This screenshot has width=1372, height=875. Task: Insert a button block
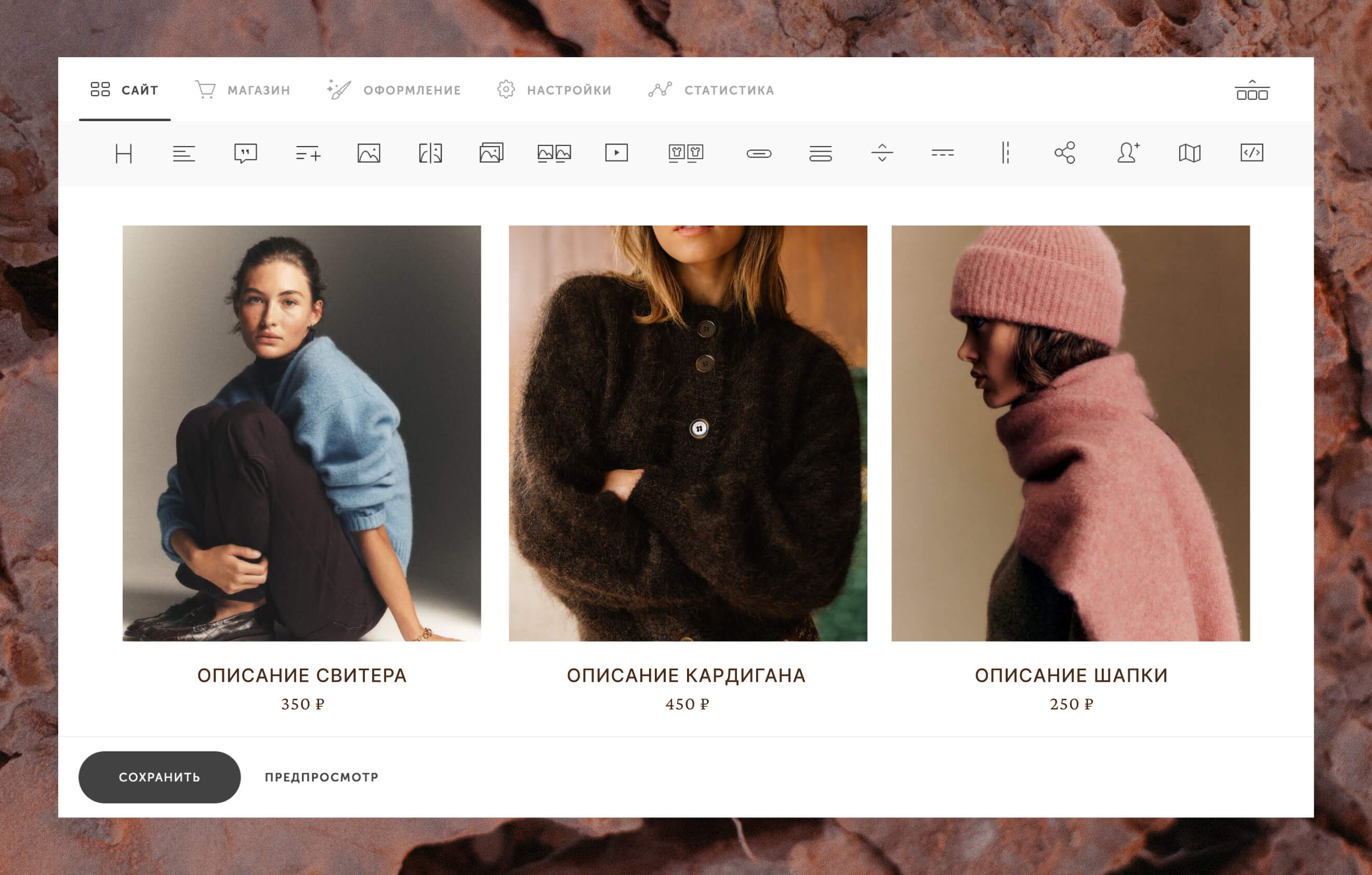(759, 153)
